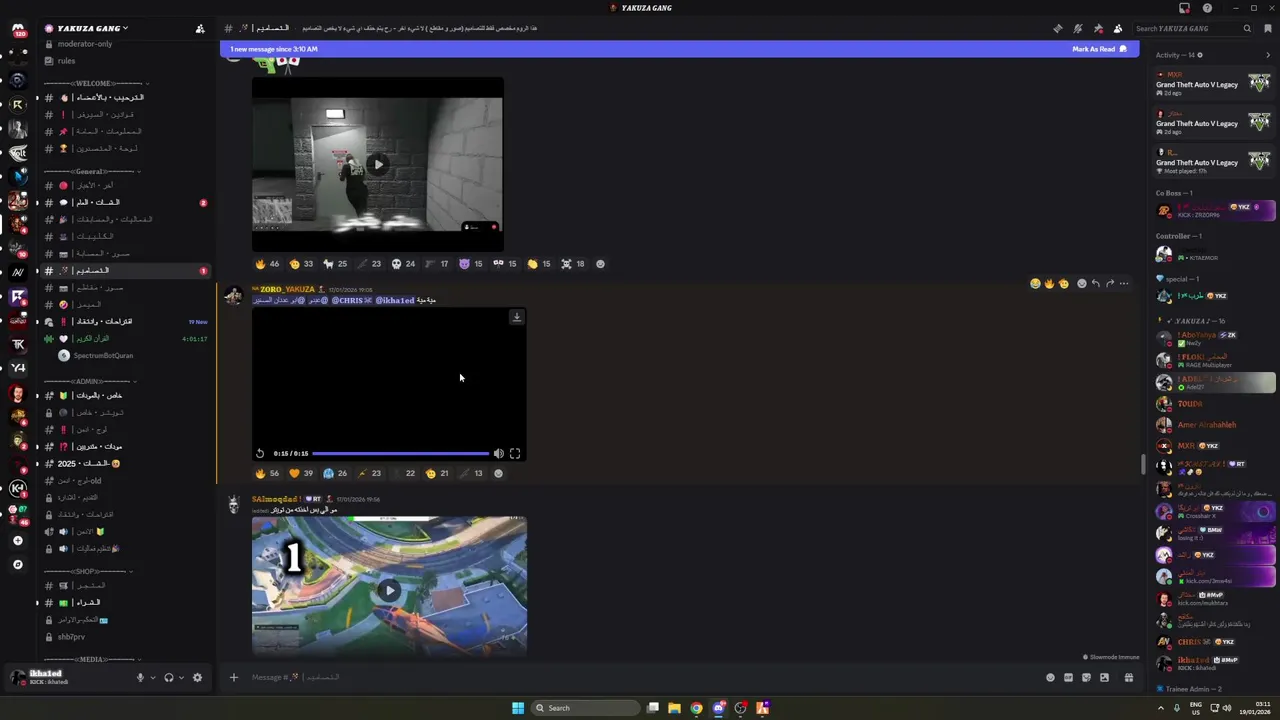
Task: Open Help question mark icon
Action: click(1207, 8)
